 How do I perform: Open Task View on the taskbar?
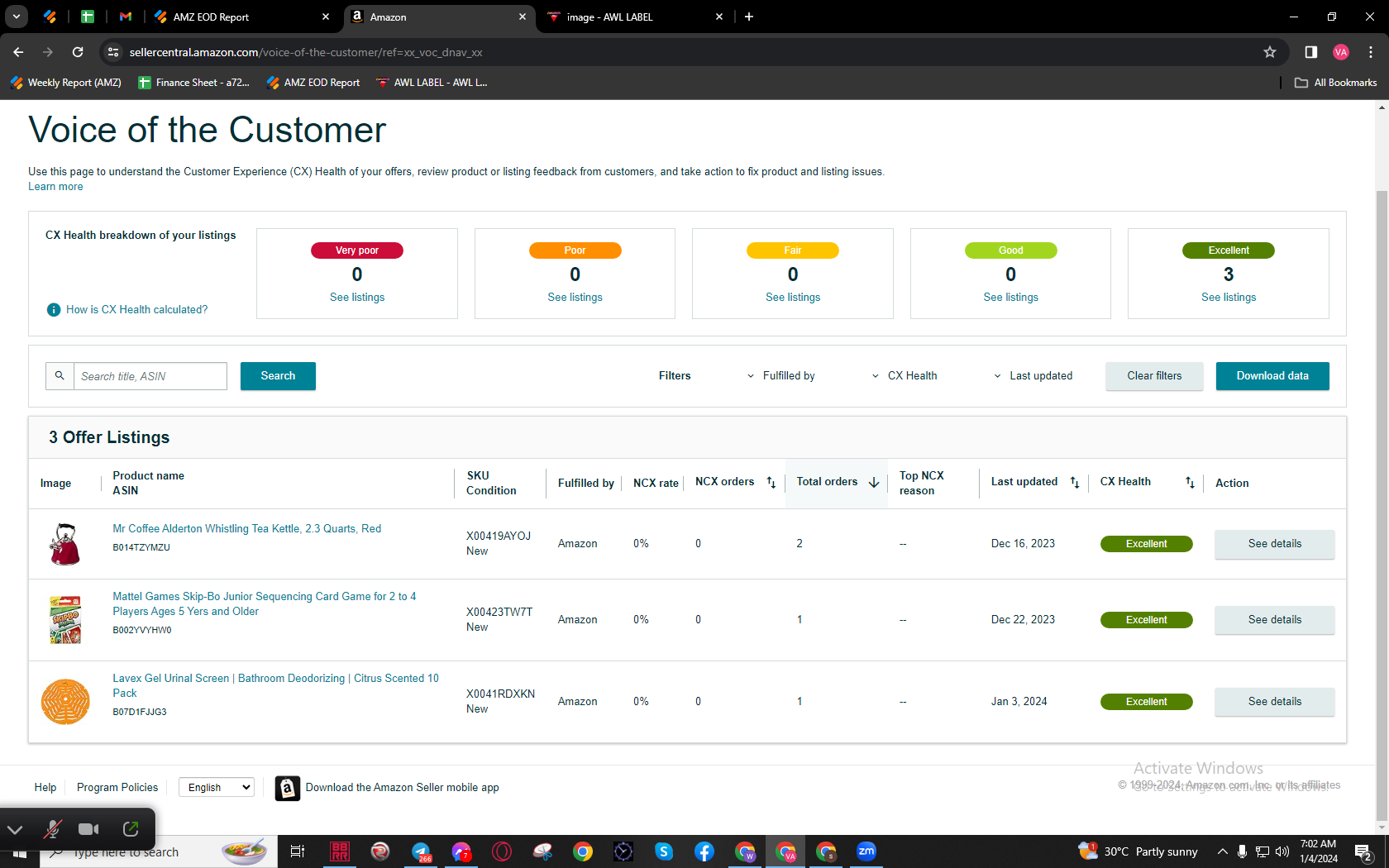pos(298,851)
